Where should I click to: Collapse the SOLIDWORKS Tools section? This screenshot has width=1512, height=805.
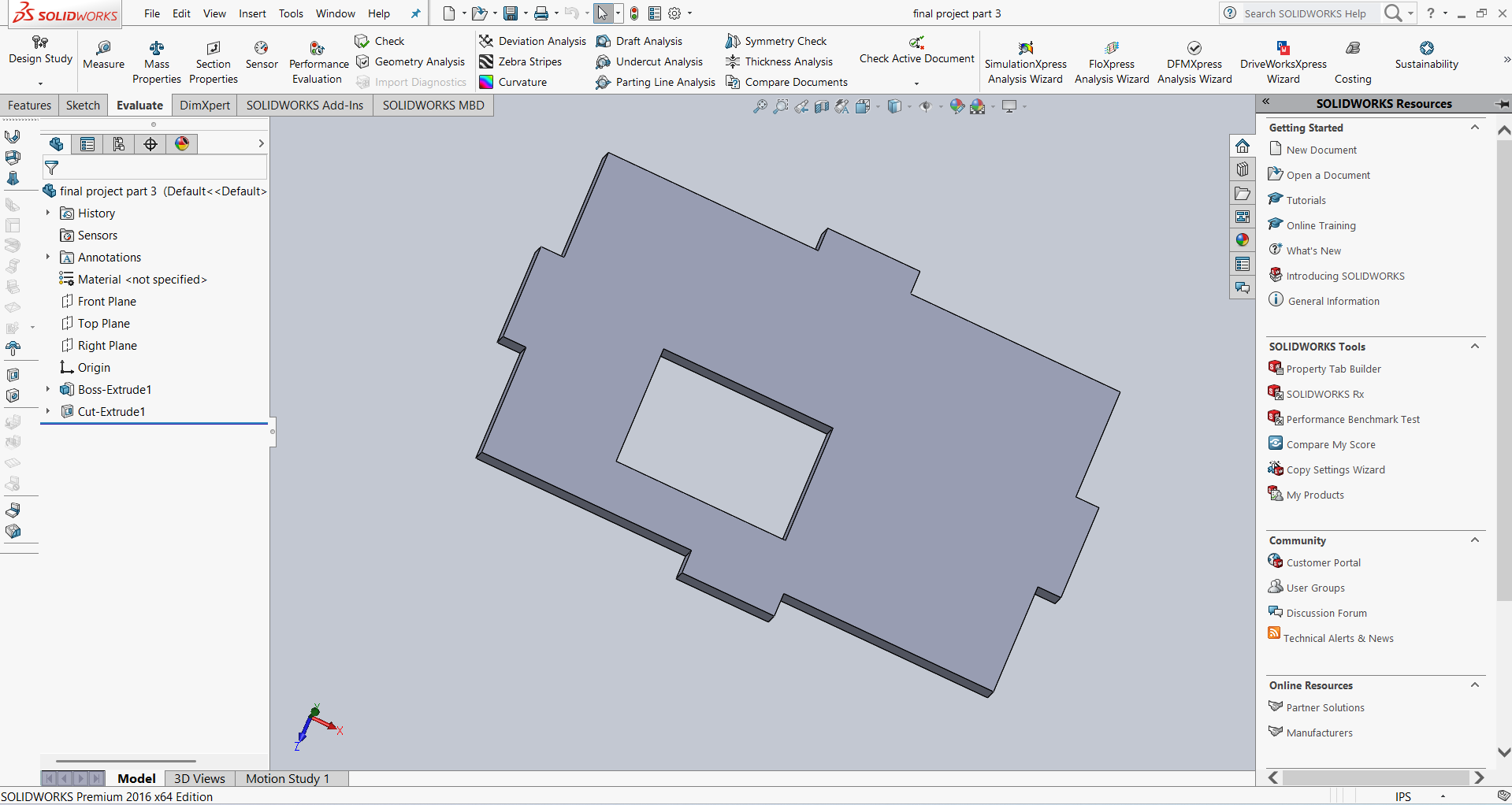(1475, 346)
